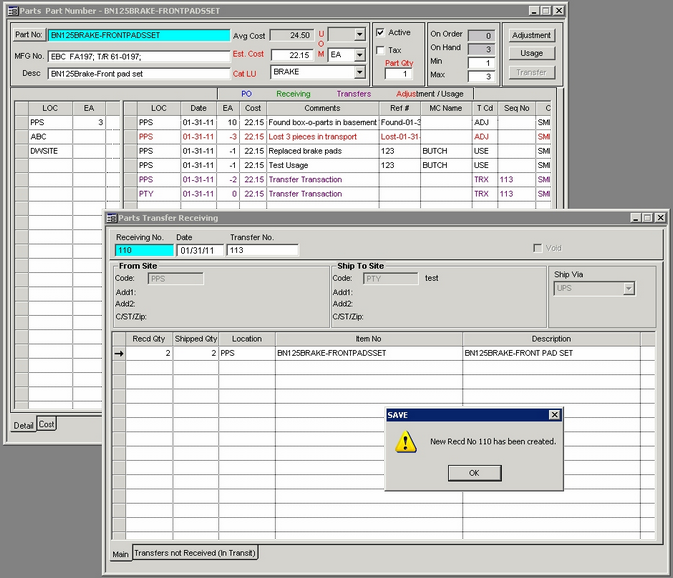
Task: Click the Usage button
Action: click(531, 53)
